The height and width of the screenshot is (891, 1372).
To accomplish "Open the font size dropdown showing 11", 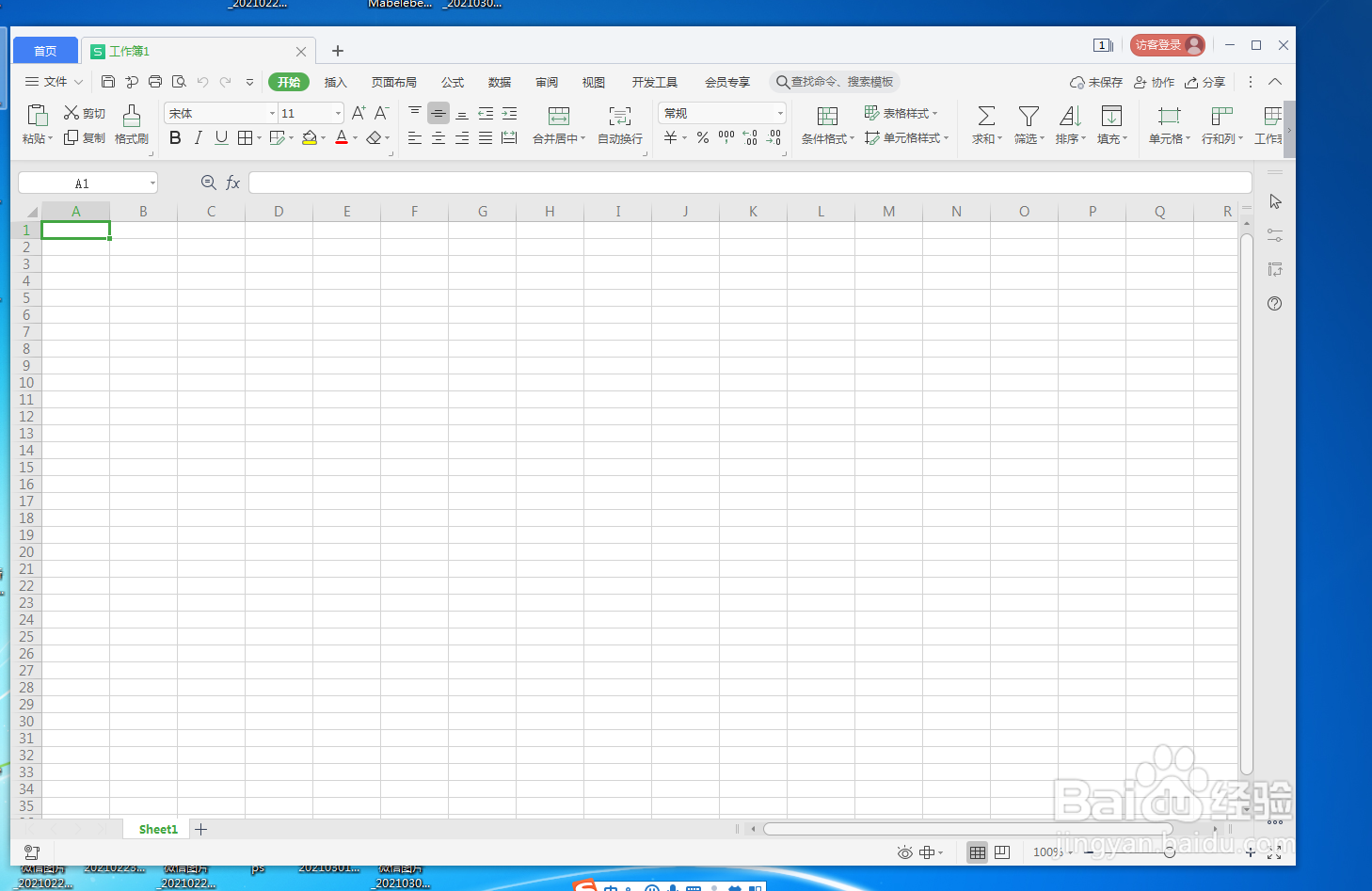I will point(338,113).
